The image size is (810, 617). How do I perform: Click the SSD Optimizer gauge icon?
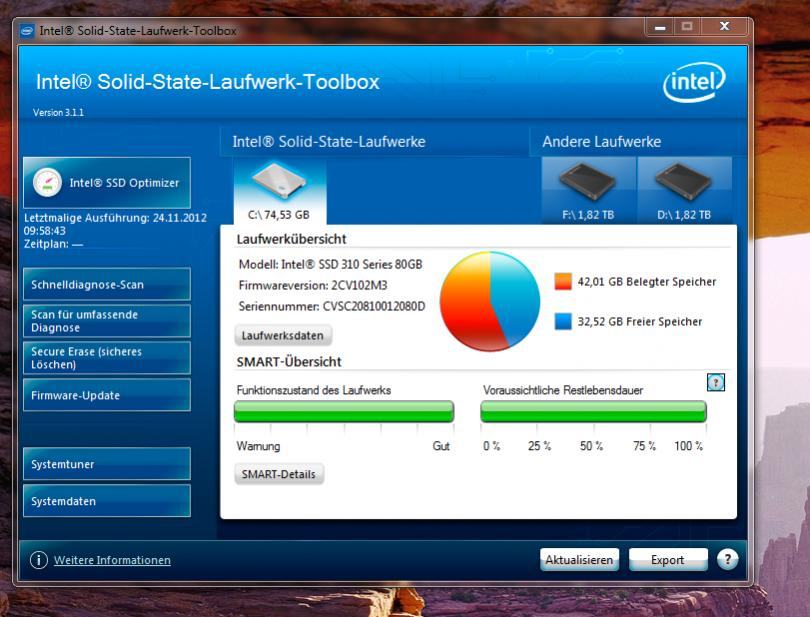(x=48, y=182)
